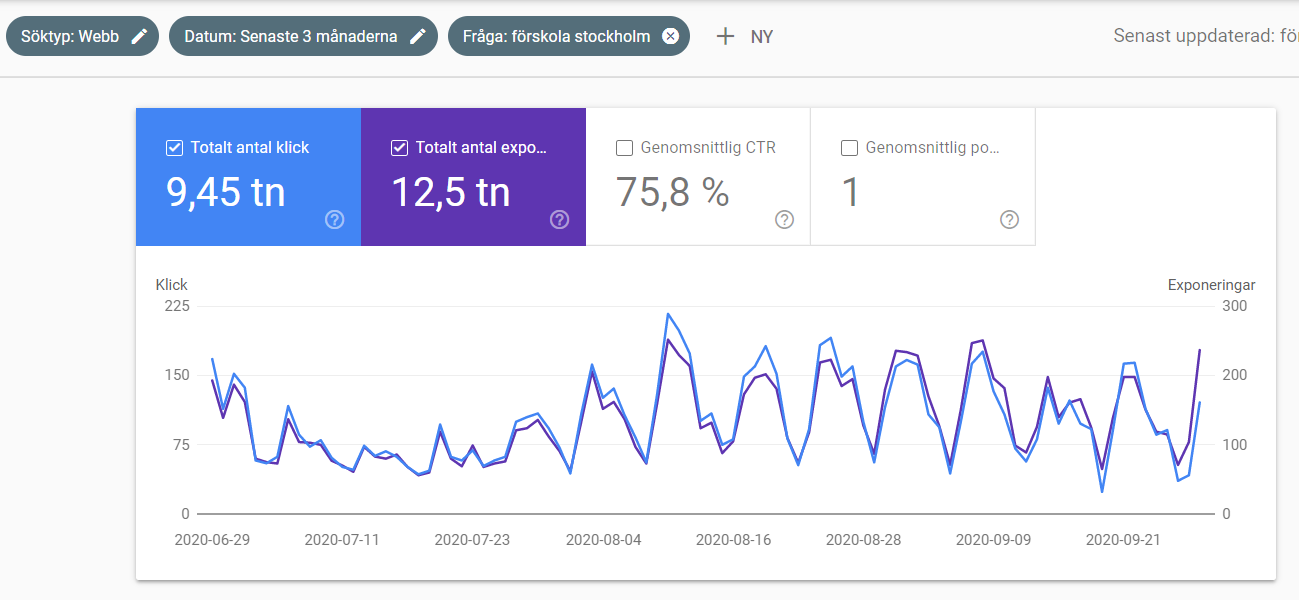Select the 9,45 tn clicks metric card

click(248, 177)
